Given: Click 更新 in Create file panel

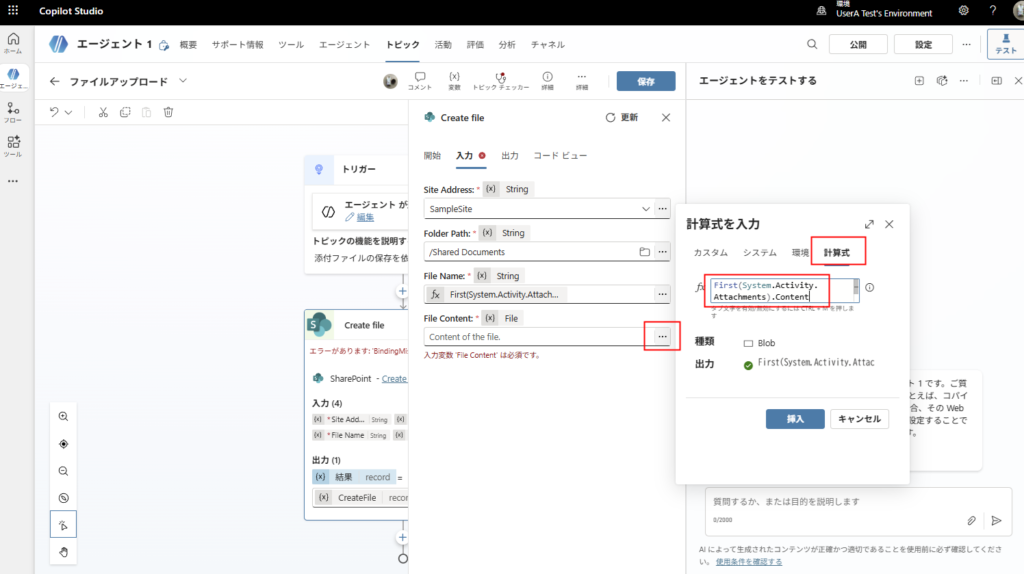Looking at the screenshot, I should (622, 118).
